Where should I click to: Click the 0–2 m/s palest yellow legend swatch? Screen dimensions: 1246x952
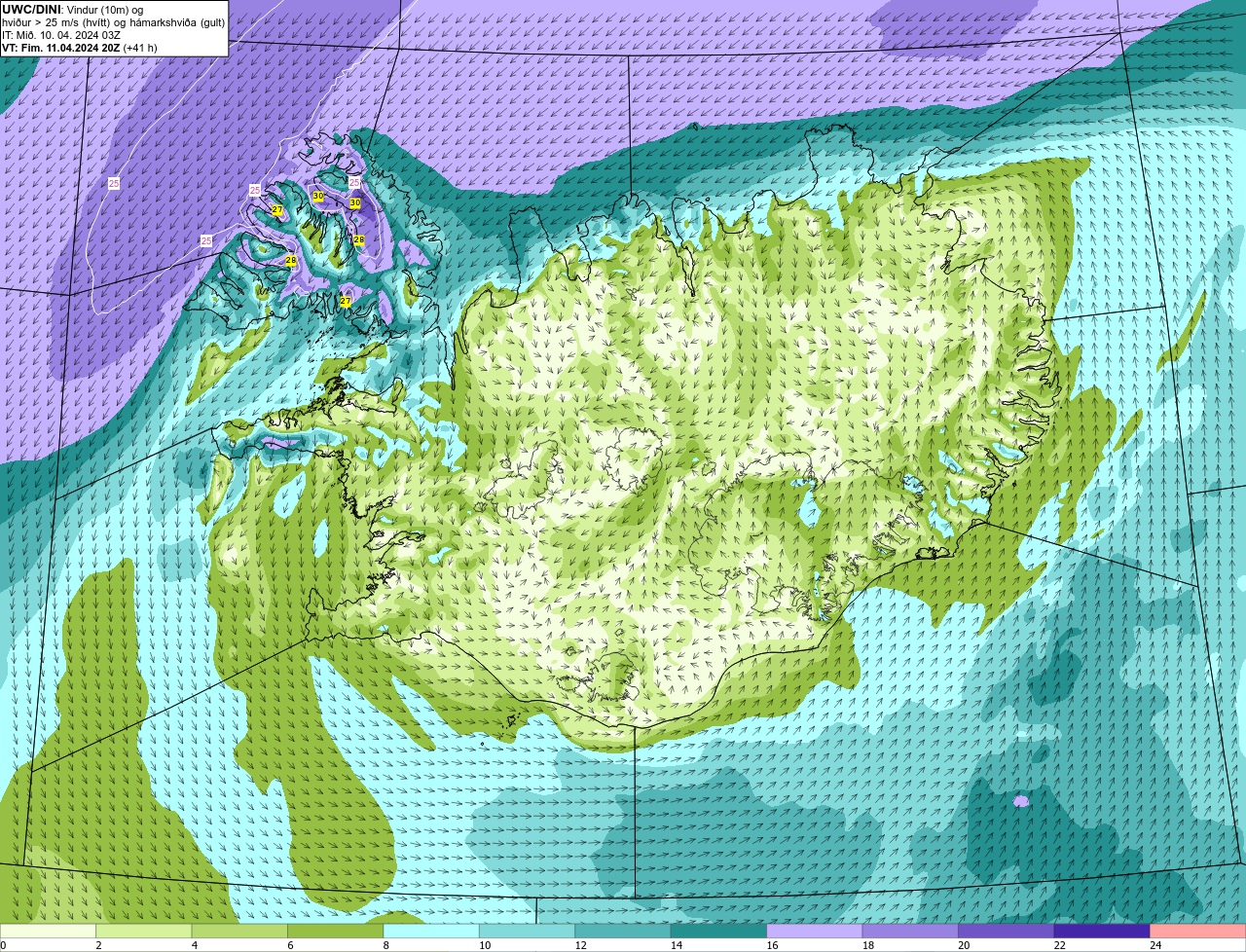click(x=48, y=931)
